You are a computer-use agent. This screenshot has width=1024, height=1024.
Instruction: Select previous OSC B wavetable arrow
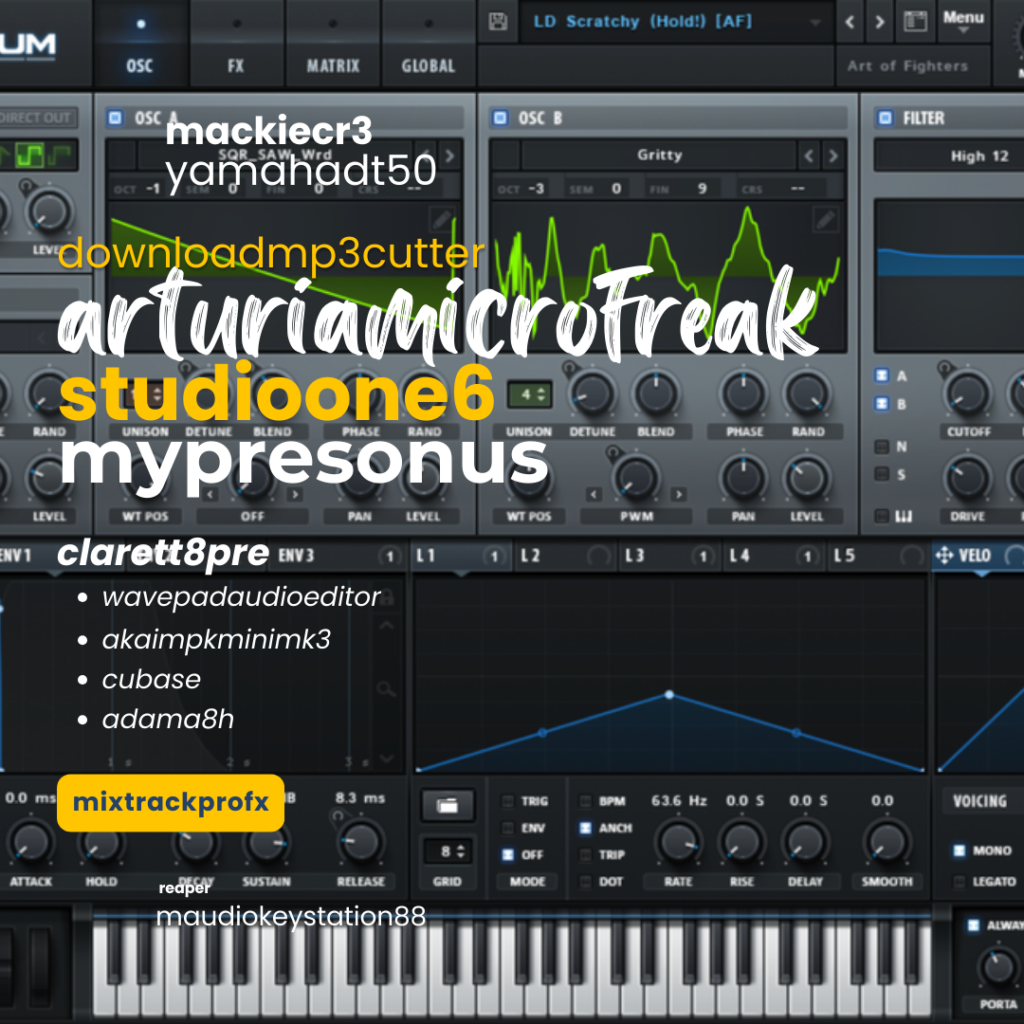click(x=809, y=156)
